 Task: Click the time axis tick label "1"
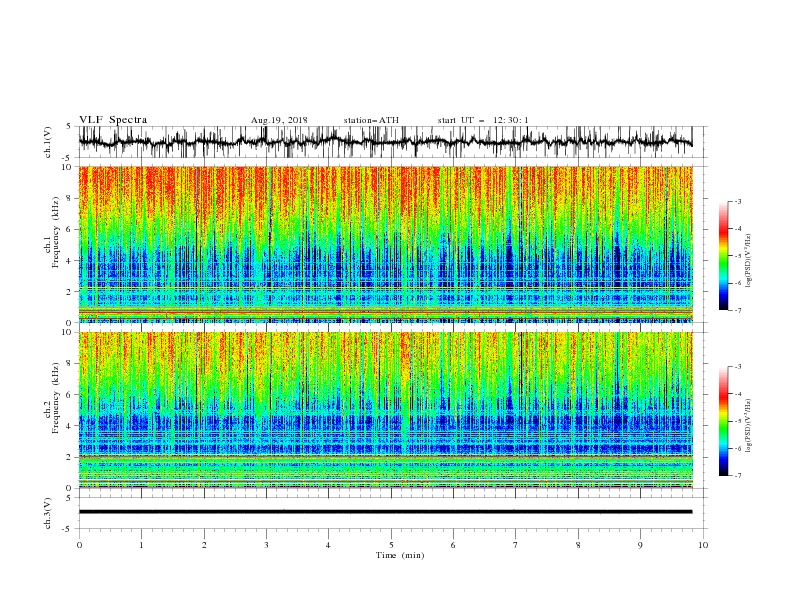click(141, 545)
